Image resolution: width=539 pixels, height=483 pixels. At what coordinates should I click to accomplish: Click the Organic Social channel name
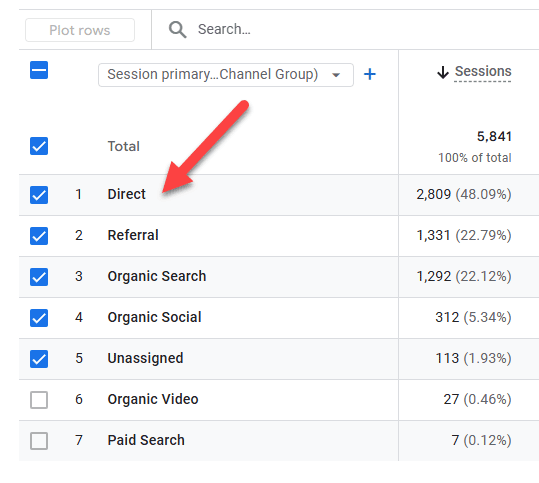click(x=154, y=317)
